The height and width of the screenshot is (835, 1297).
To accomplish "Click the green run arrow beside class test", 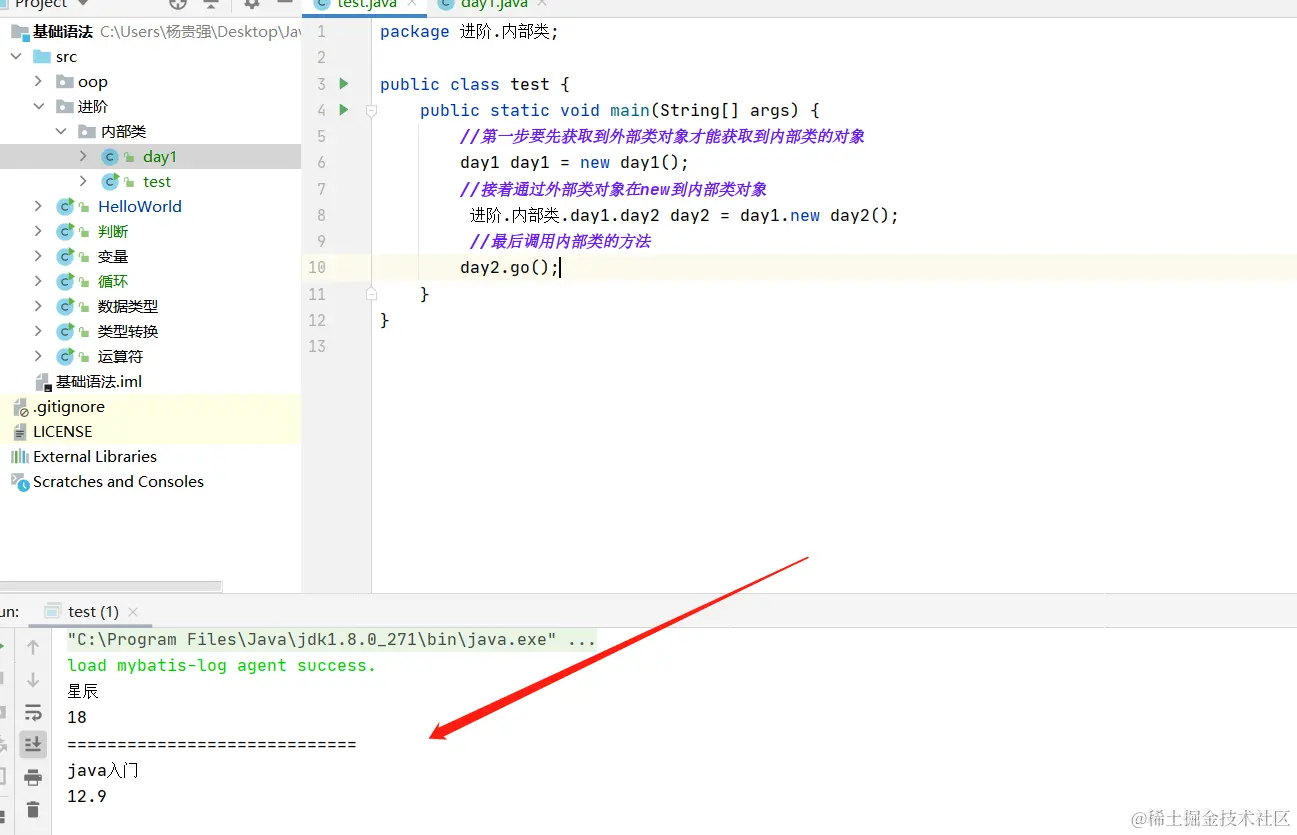I will (x=344, y=84).
